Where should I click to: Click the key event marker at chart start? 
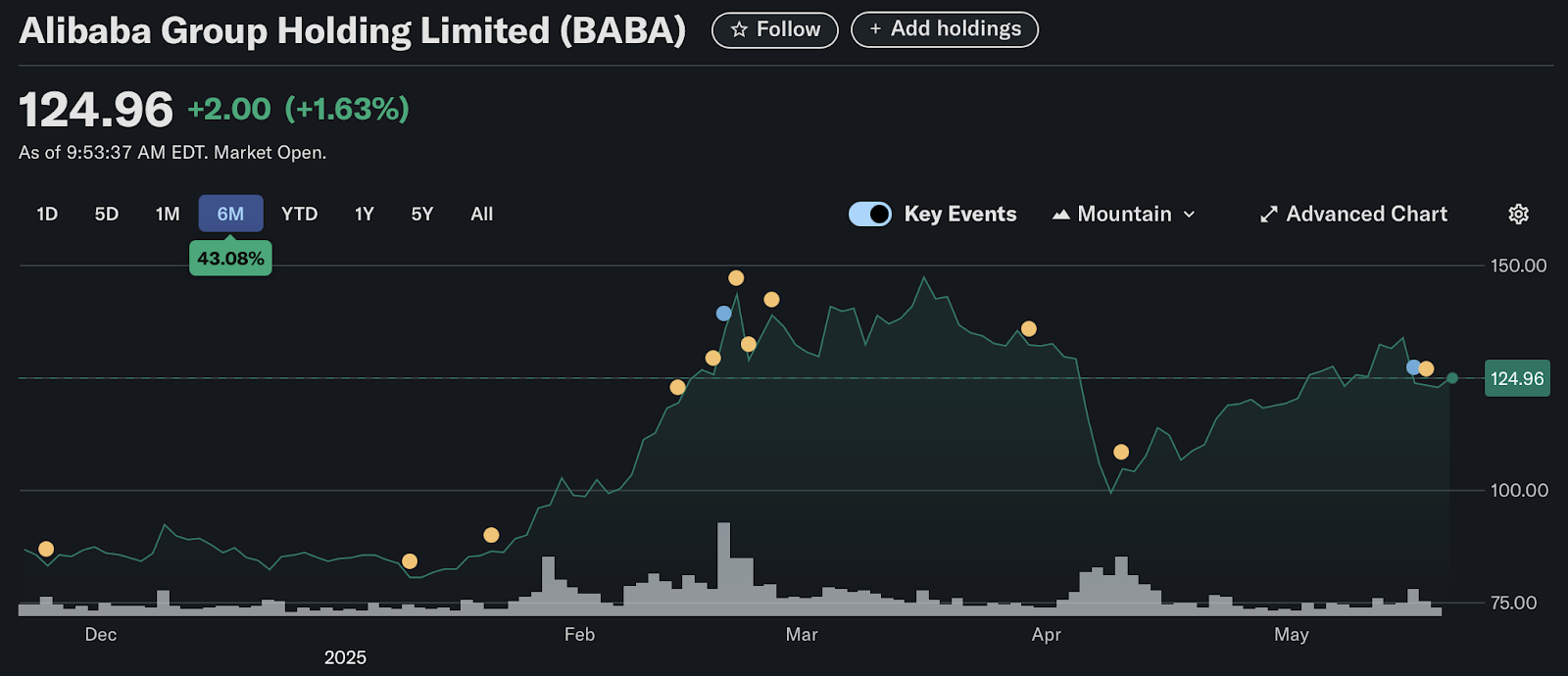(46, 549)
